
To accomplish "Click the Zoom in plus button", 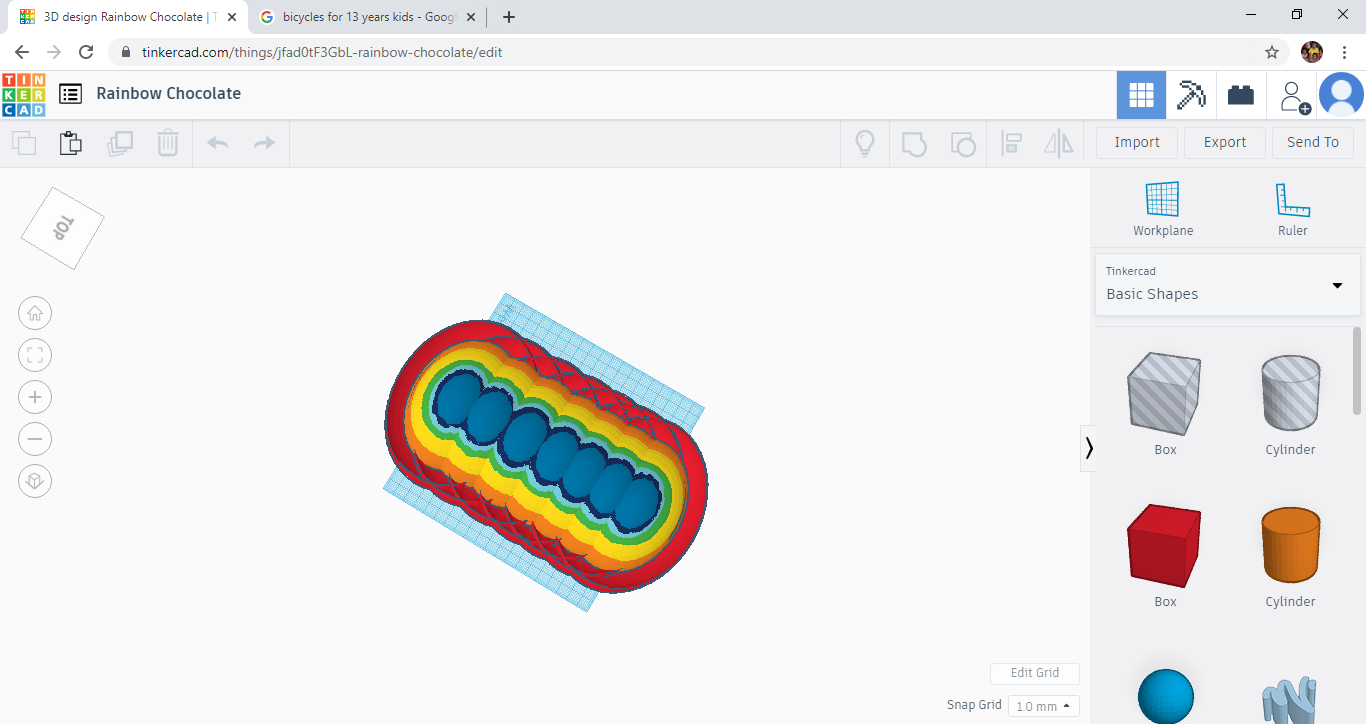I will tap(35, 397).
